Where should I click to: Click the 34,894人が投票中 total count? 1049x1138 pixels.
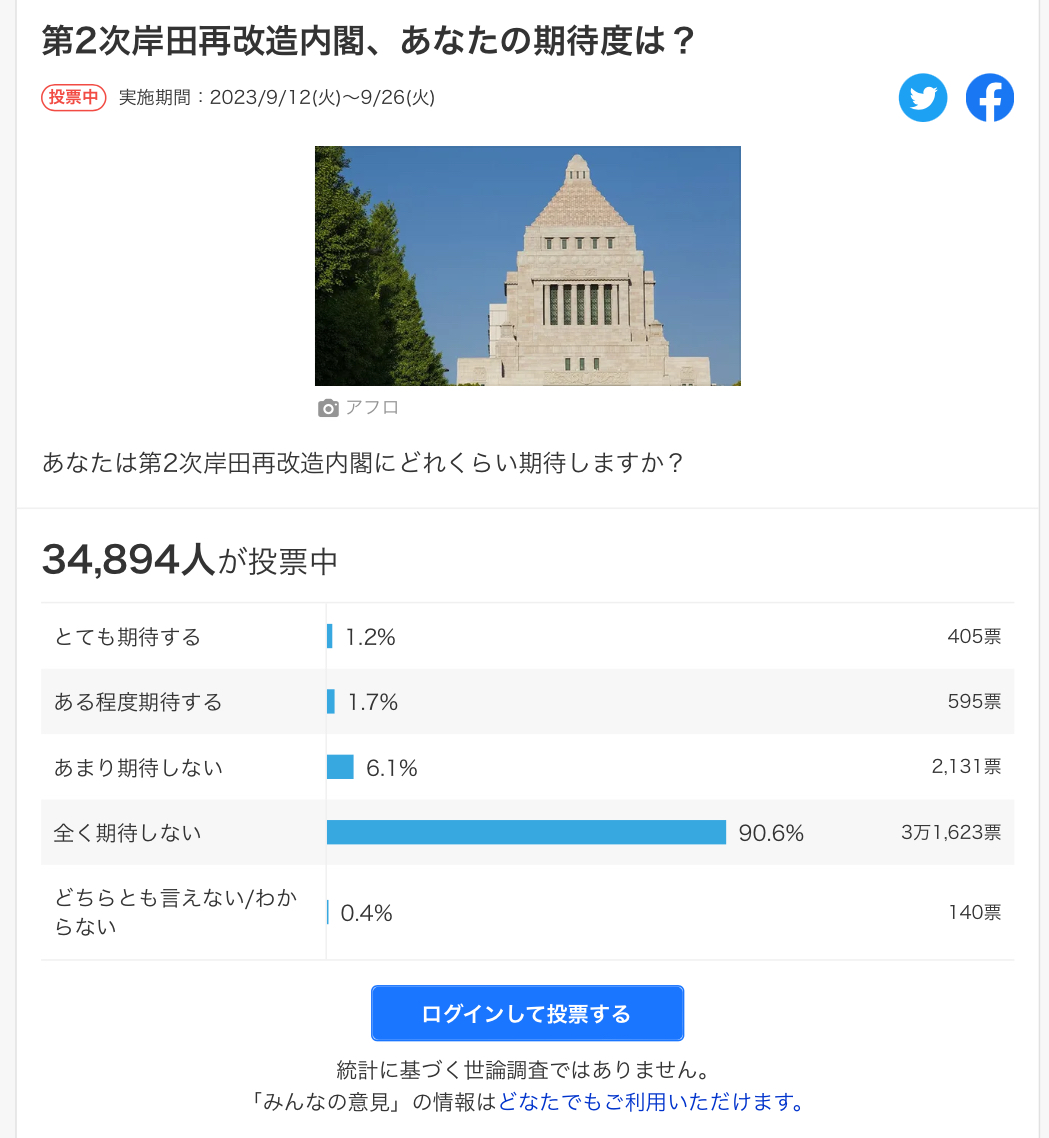(190, 560)
